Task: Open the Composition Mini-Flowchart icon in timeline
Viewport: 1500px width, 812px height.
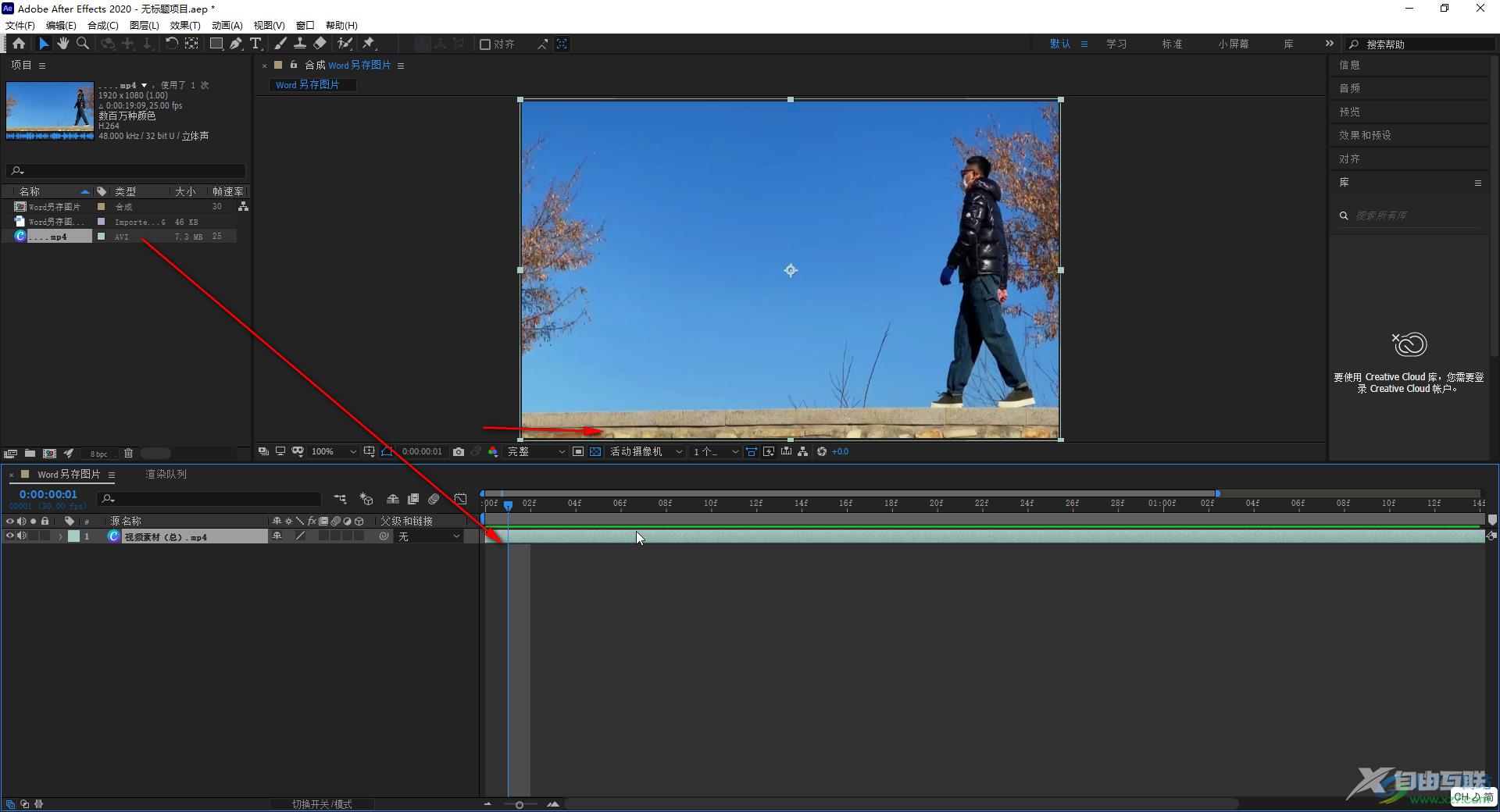Action: (x=340, y=499)
